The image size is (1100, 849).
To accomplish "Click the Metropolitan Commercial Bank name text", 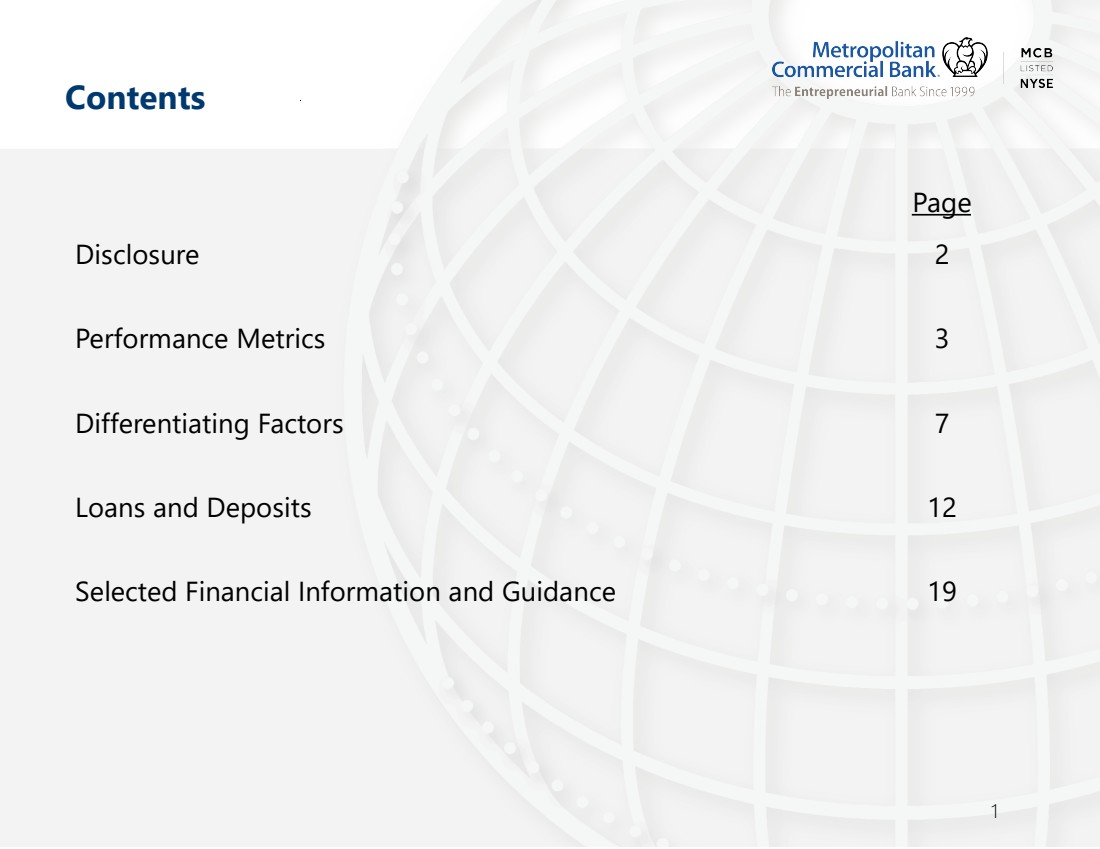I will [x=854, y=60].
